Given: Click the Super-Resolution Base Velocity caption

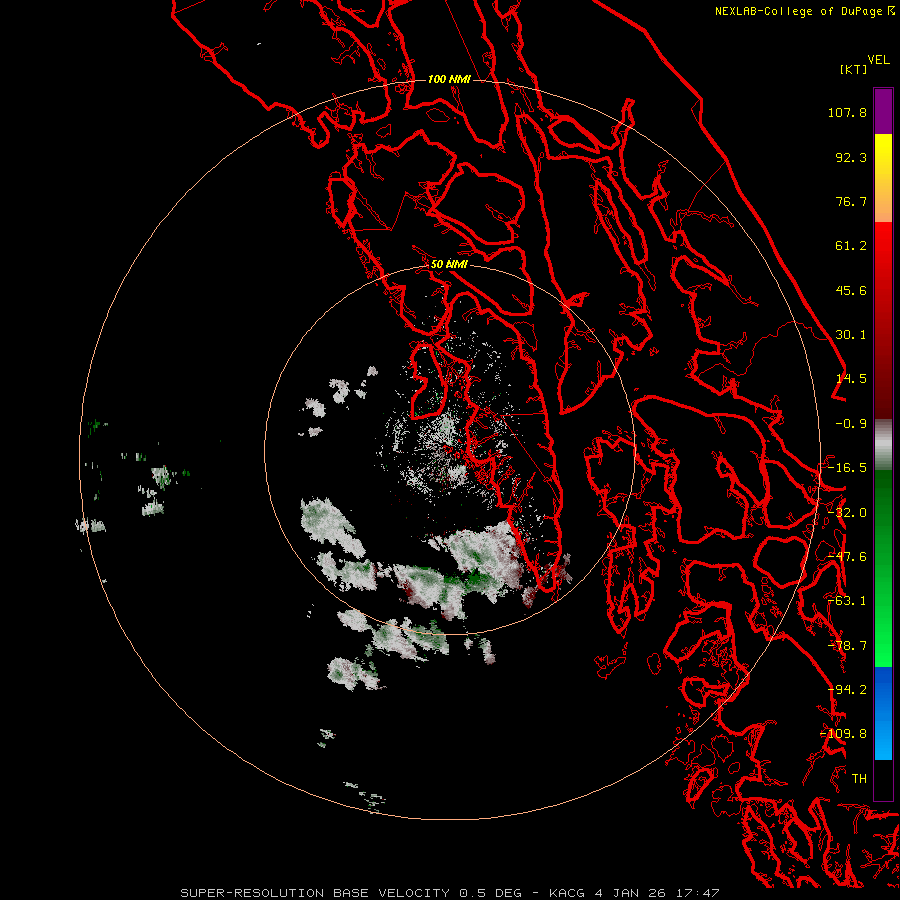Looking at the screenshot, I should point(449,893).
